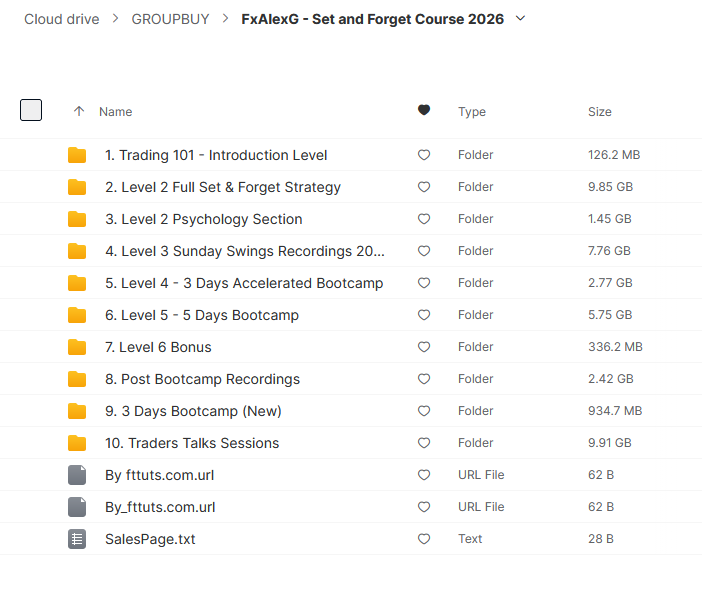Click folder icon of 1. Trading 101
The image size is (702, 605).
[x=77, y=155]
